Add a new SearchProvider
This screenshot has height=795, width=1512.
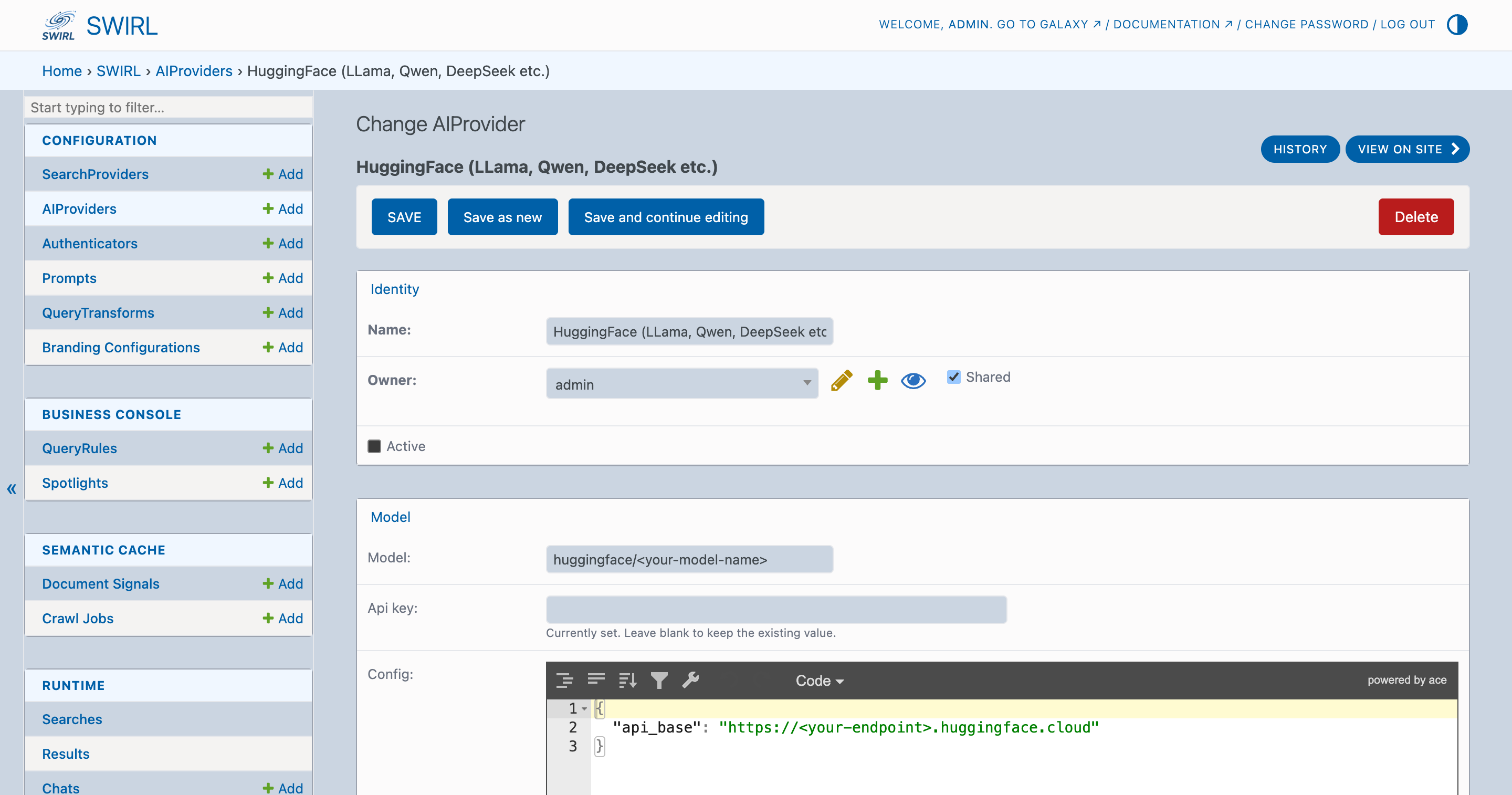(283, 174)
